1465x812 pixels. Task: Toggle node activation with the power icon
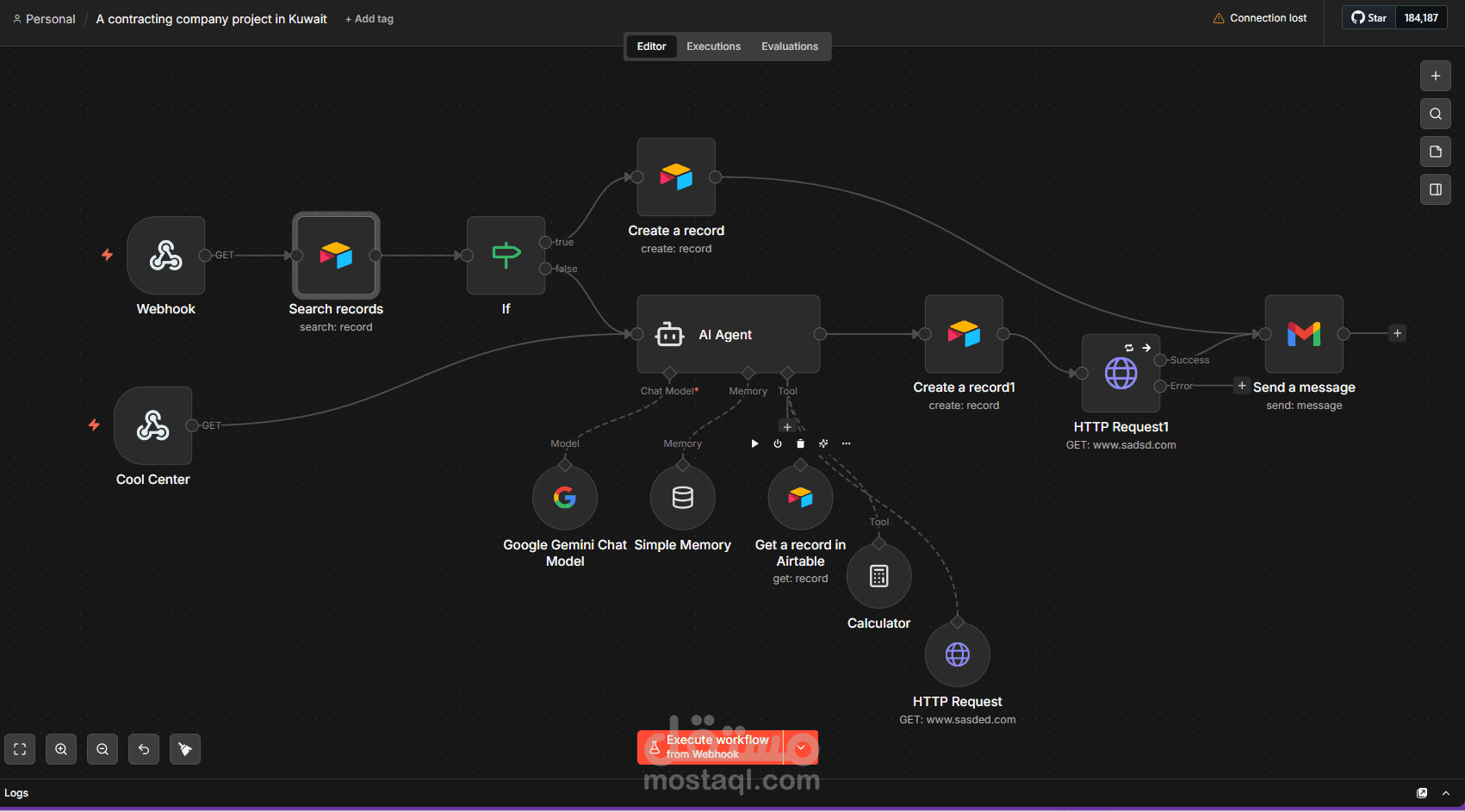(x=778, y=443)
